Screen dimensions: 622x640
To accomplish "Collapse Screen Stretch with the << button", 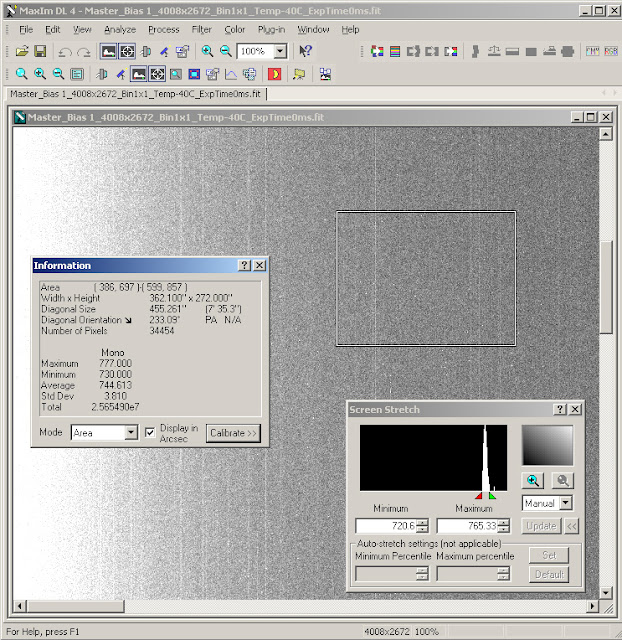I will pos(571,526).
